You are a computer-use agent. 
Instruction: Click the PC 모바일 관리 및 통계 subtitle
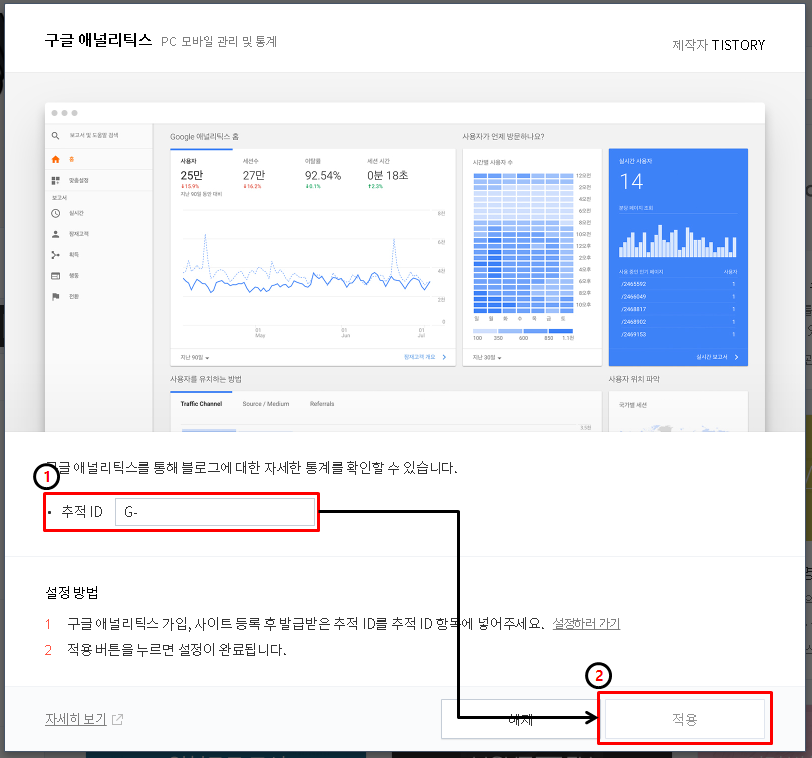click(x=219, y=41)
